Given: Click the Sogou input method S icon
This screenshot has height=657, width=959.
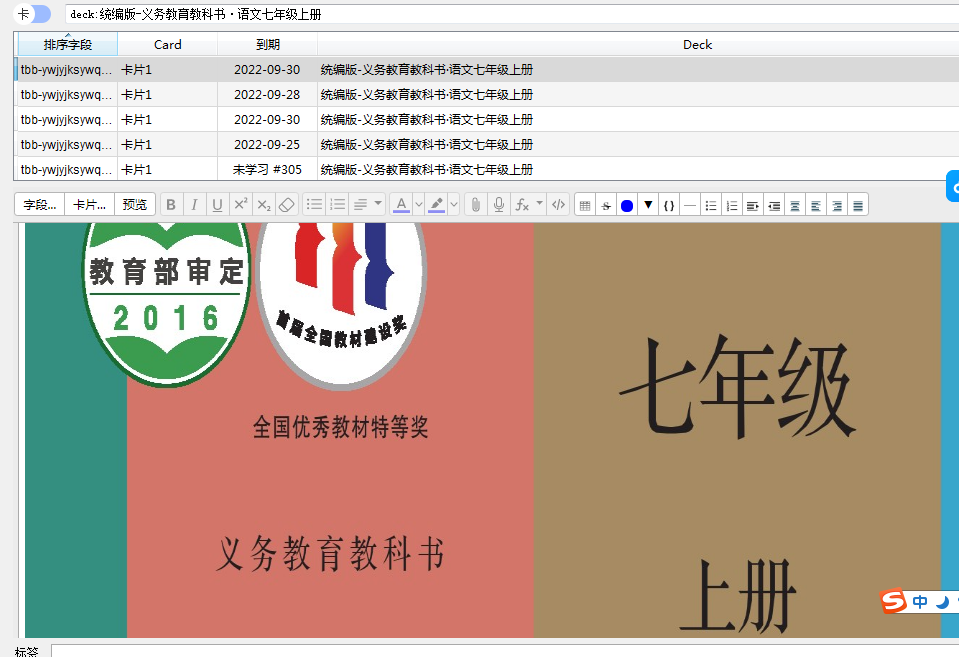Looking at the screenshot, I should pyautogui.click(x=893, y=601).
